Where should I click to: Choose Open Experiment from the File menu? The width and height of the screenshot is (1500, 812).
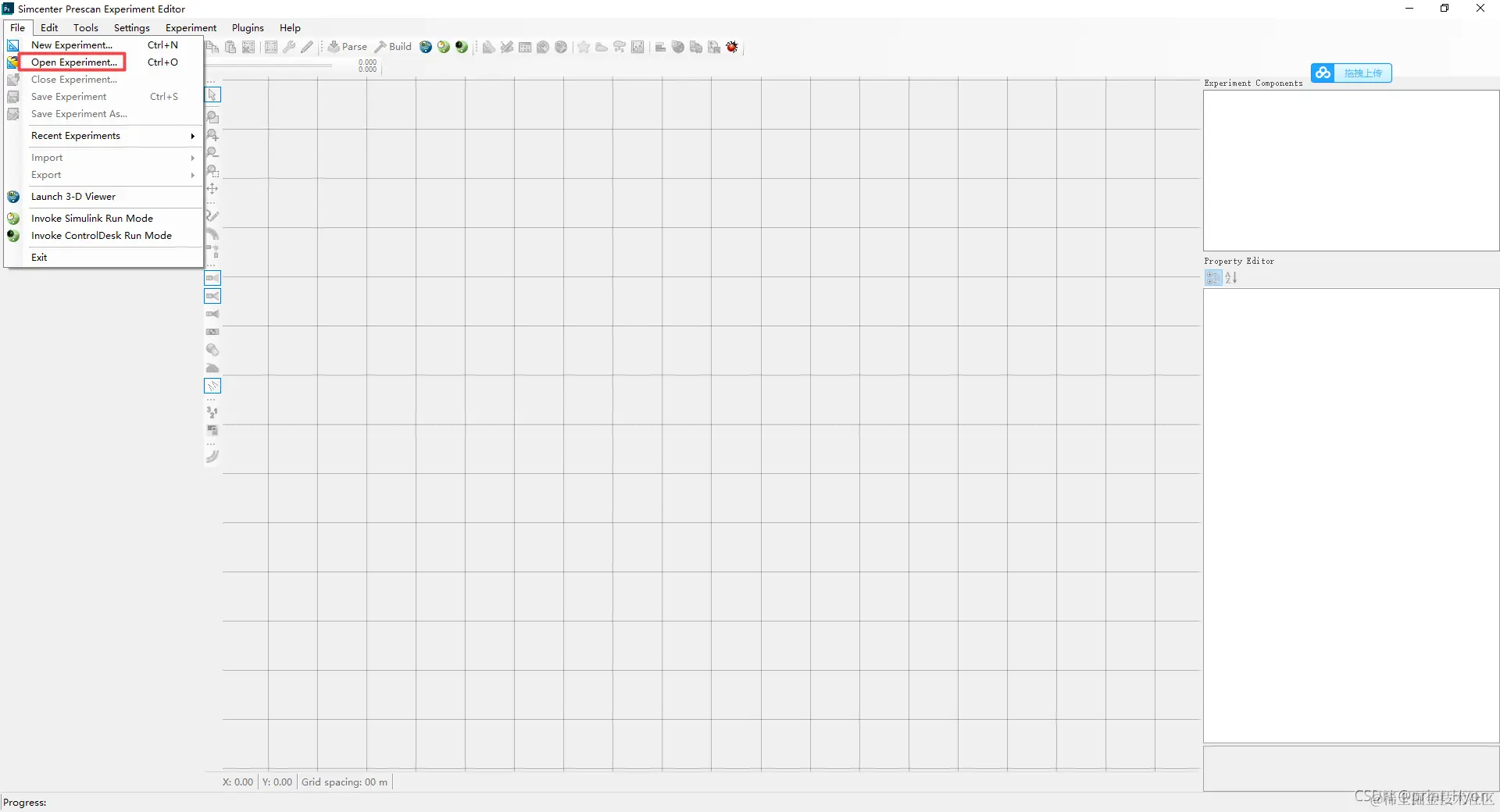point(103,62)
